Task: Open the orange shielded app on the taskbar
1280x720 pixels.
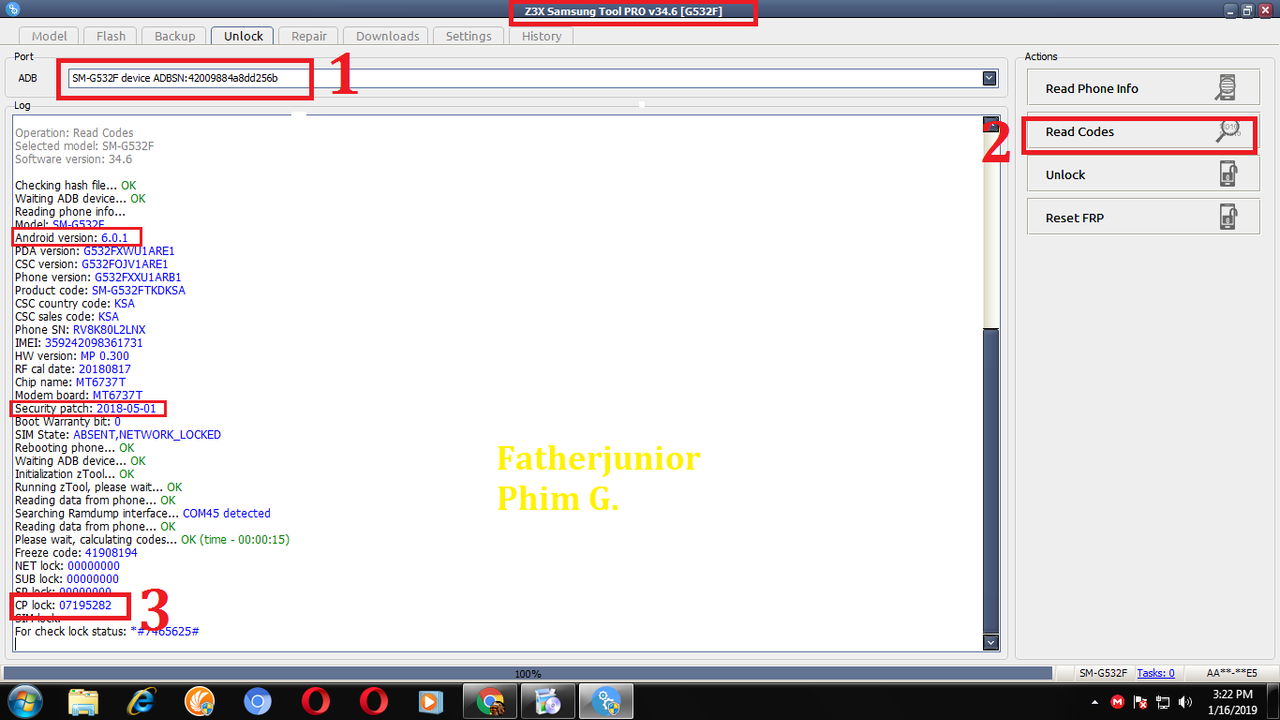Action: (x=199, y=701)
